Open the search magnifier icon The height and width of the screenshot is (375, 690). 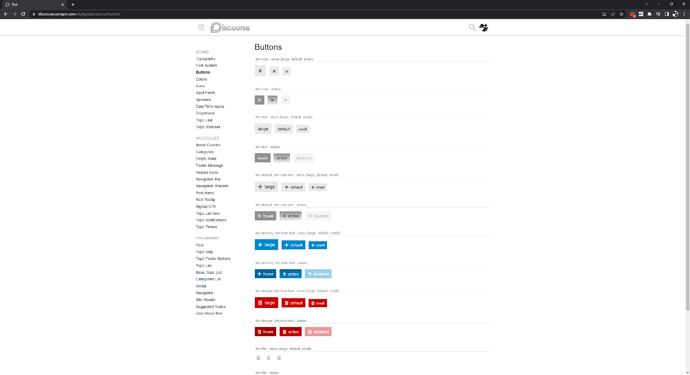point(472,27)
